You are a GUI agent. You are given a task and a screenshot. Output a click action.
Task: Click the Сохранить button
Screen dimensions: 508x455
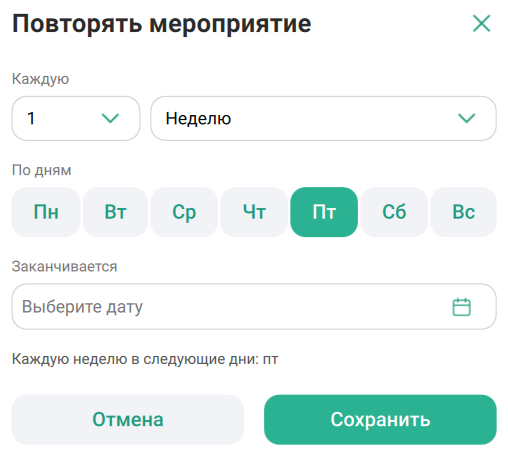(x=380, y=420)
